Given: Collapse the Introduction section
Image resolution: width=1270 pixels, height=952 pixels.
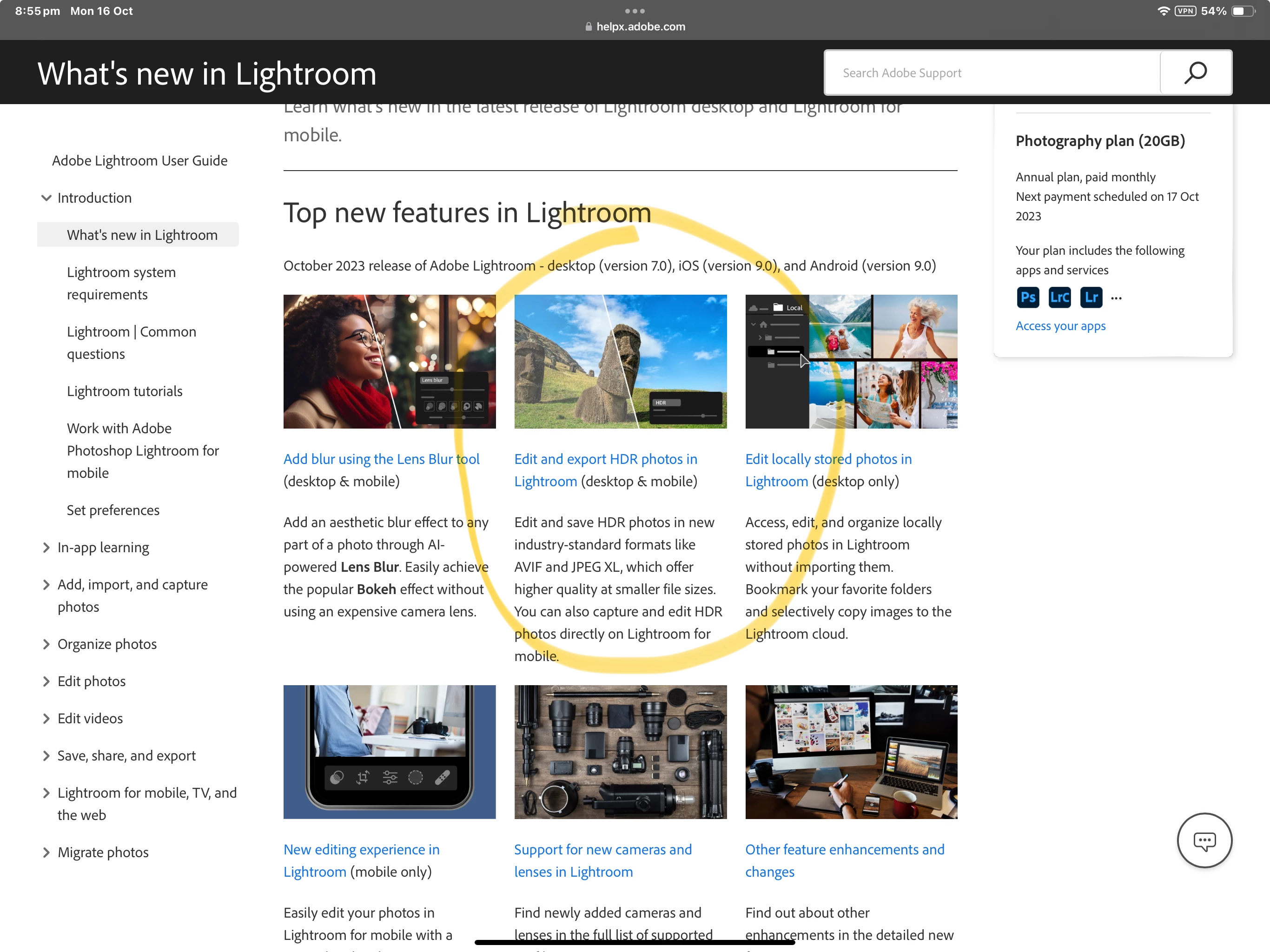Looking at the screenshot, I should point(46,198).
